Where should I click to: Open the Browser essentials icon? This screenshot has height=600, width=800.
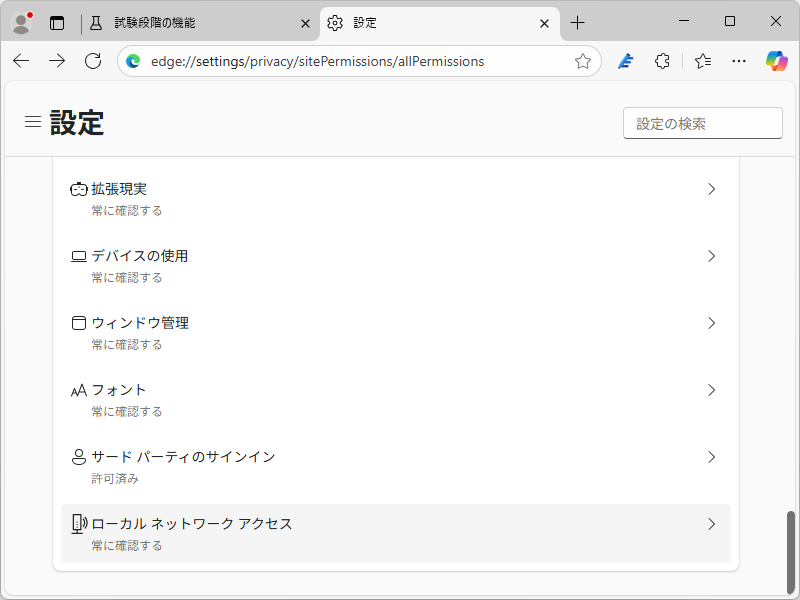click(x=625, y=61)
